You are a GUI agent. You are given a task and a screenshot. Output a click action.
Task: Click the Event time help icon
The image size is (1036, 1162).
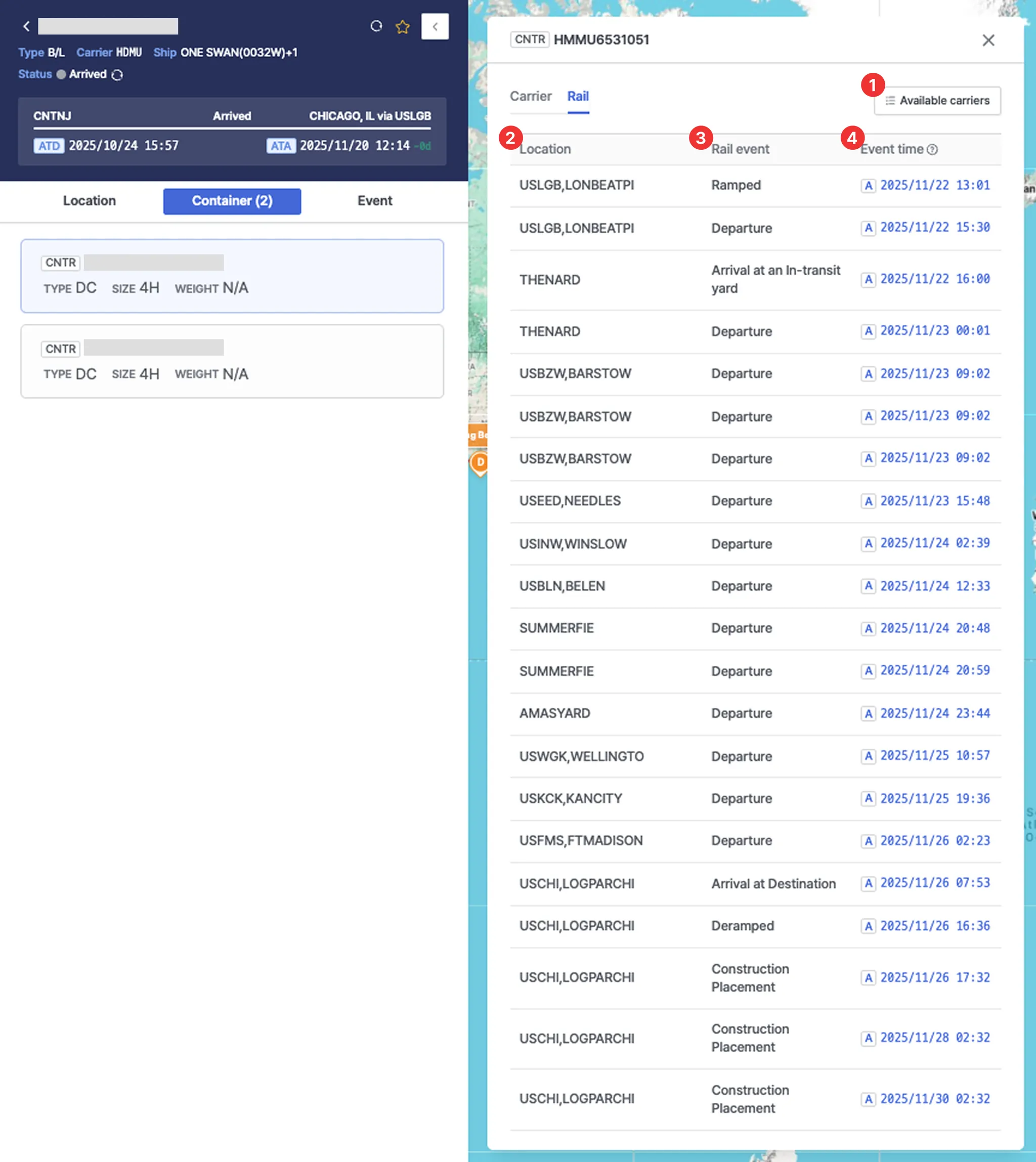click(x=932, y=149)
